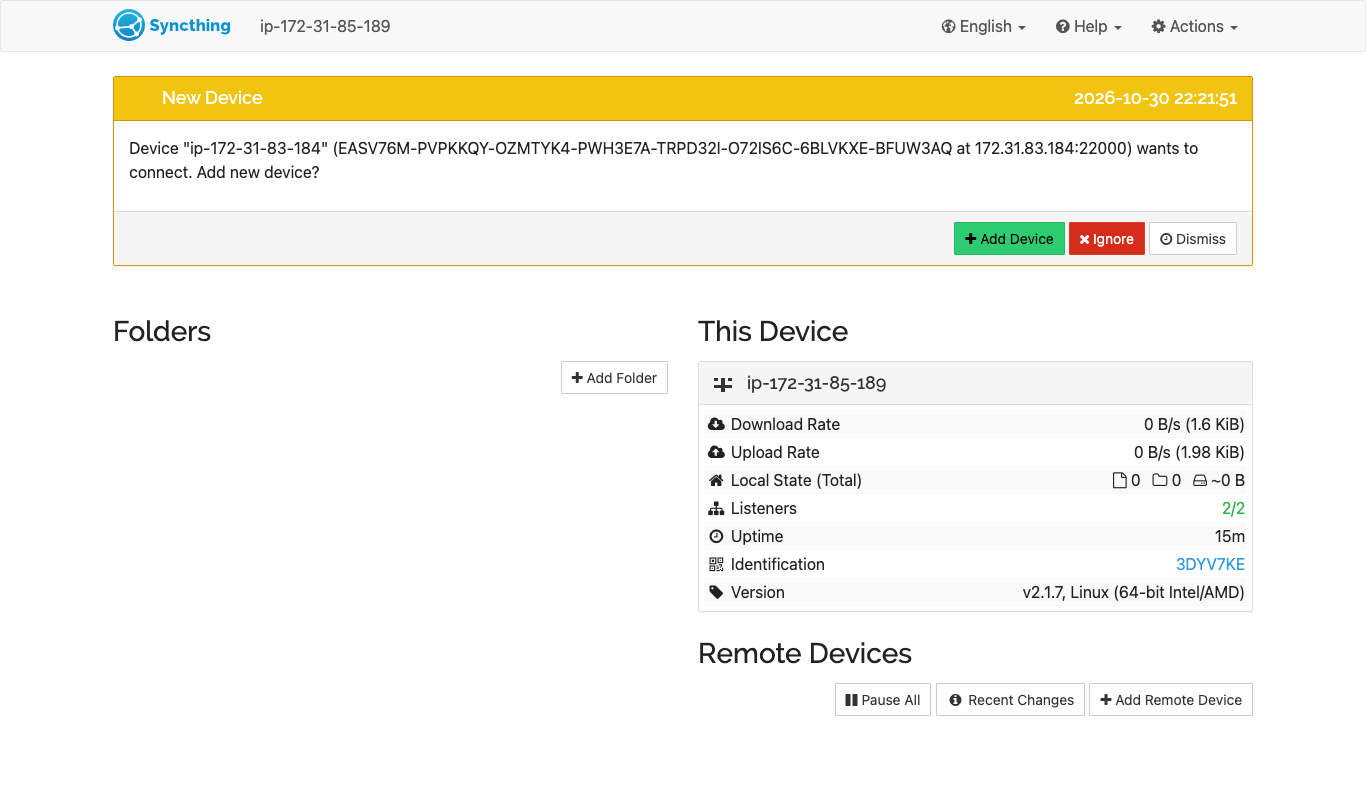Open Recent Changes
1366x800 pixels.
(1010, 700)
